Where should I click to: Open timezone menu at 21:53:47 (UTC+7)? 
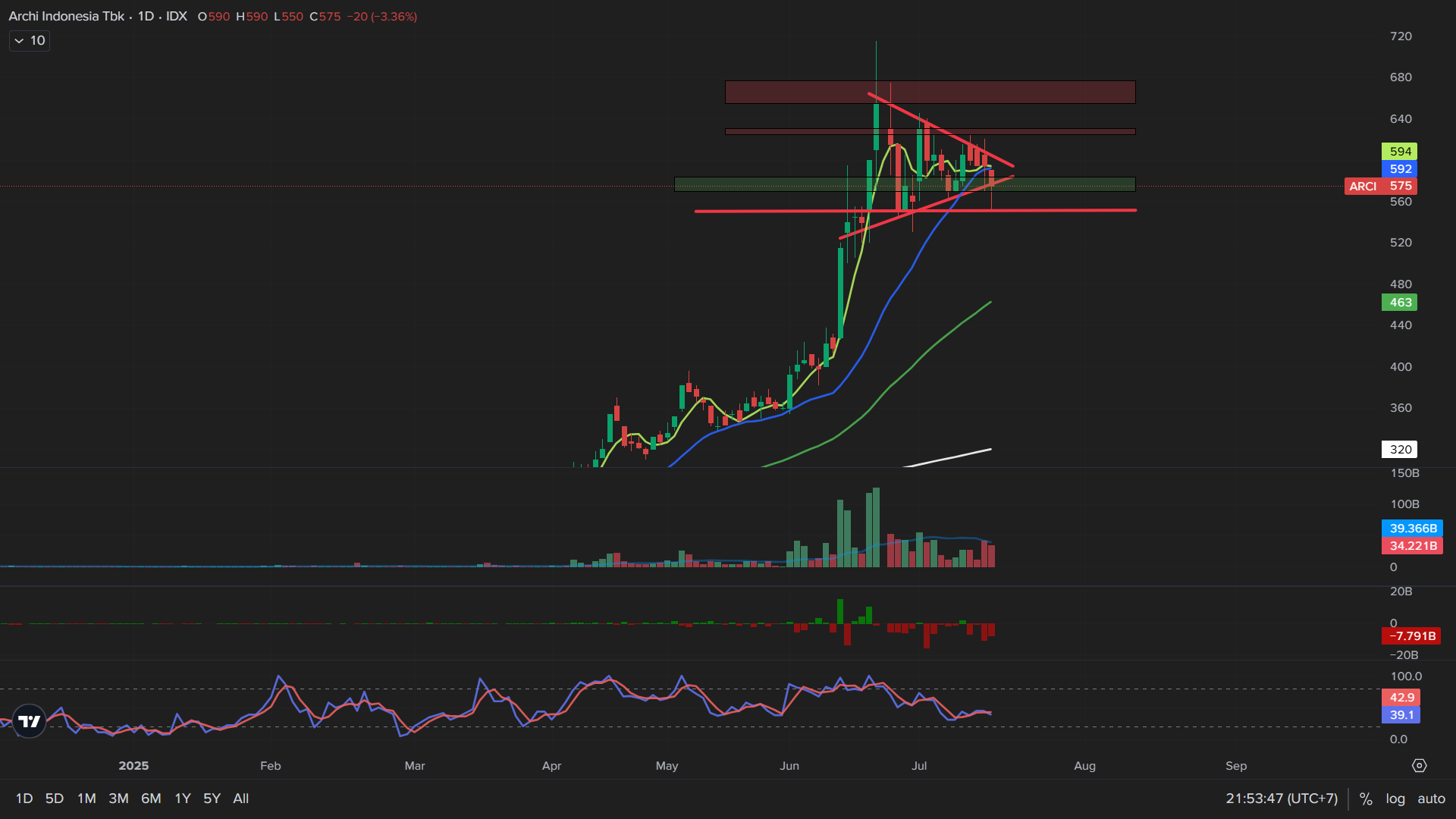(x=1282, y=799)
